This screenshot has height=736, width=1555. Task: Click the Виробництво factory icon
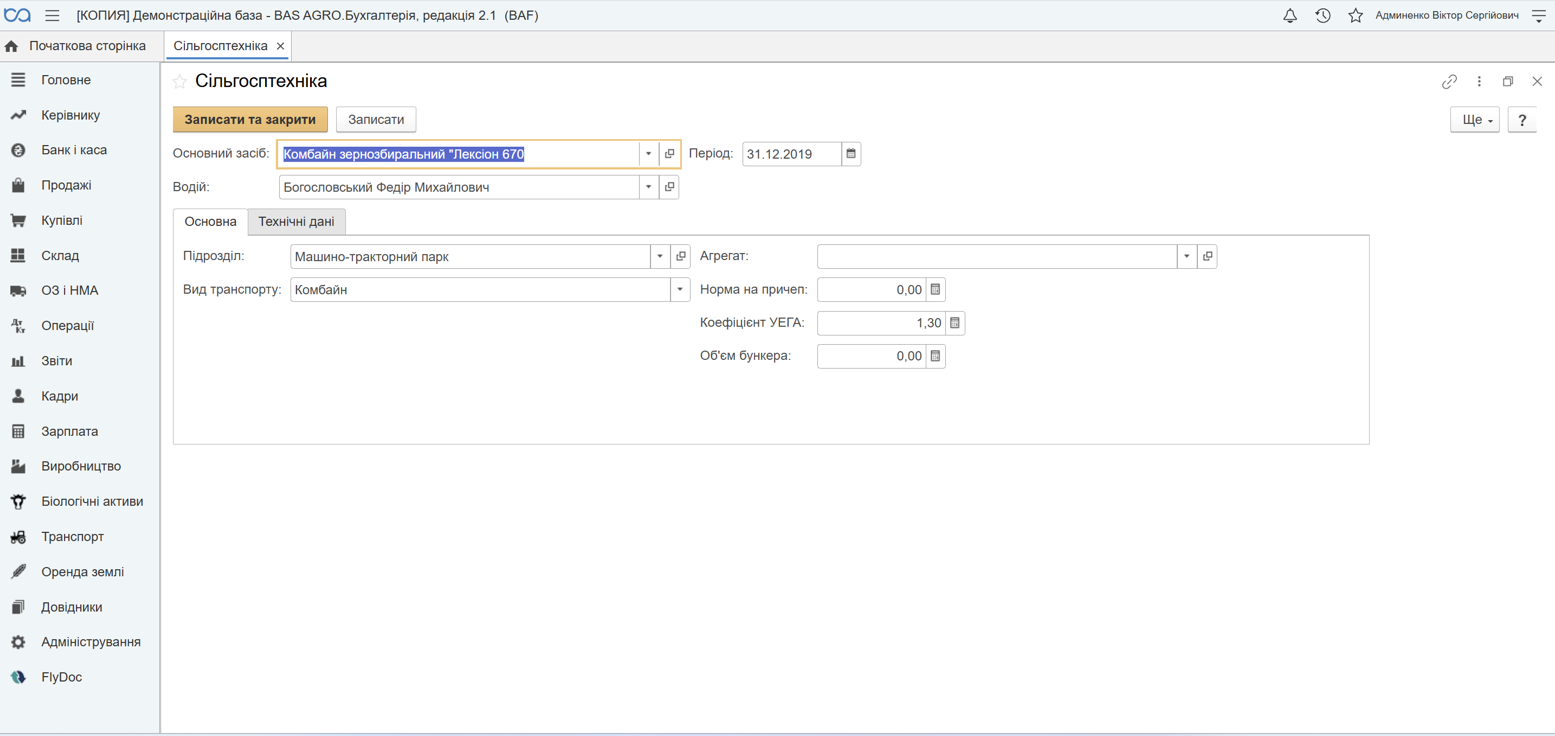tap(18, 466)
